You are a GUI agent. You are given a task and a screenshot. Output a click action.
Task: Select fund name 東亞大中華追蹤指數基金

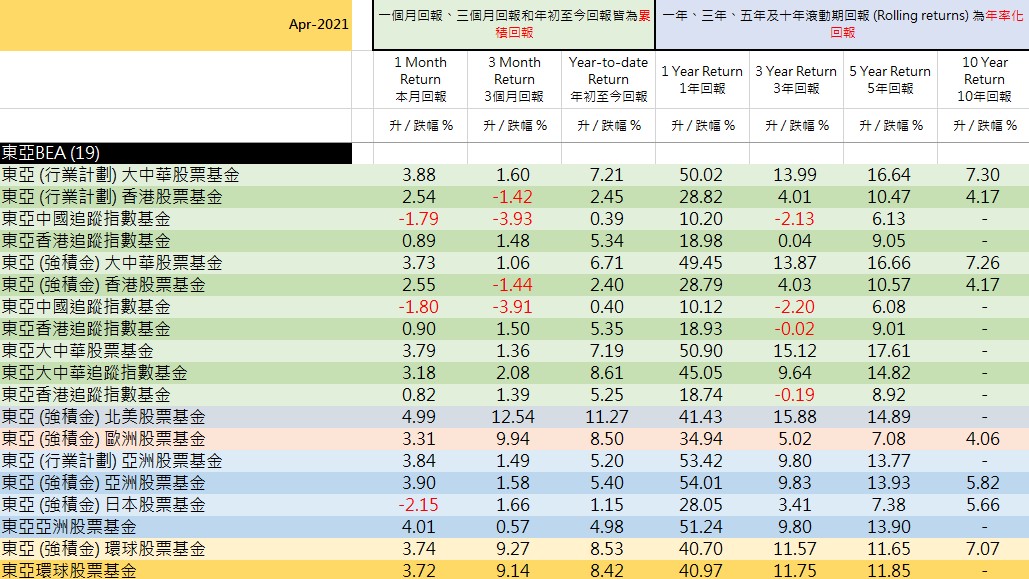click(94, 373)
